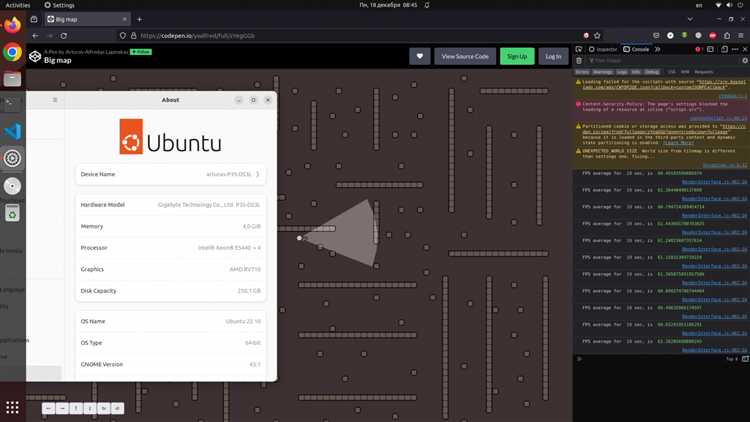Toggle the Debug filter in console
Screen dimensions: 750x422
point(651,72)
